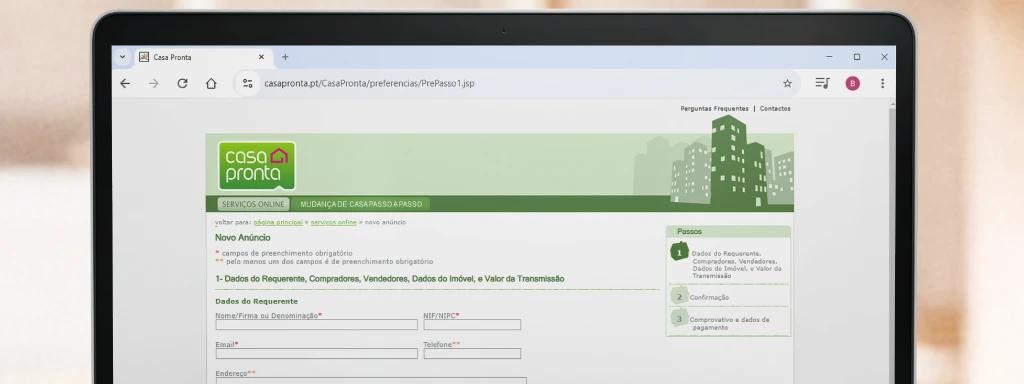Click the Dados do Requerente heading
Viewport: 1024px width, 384px height.
(257, 301)
